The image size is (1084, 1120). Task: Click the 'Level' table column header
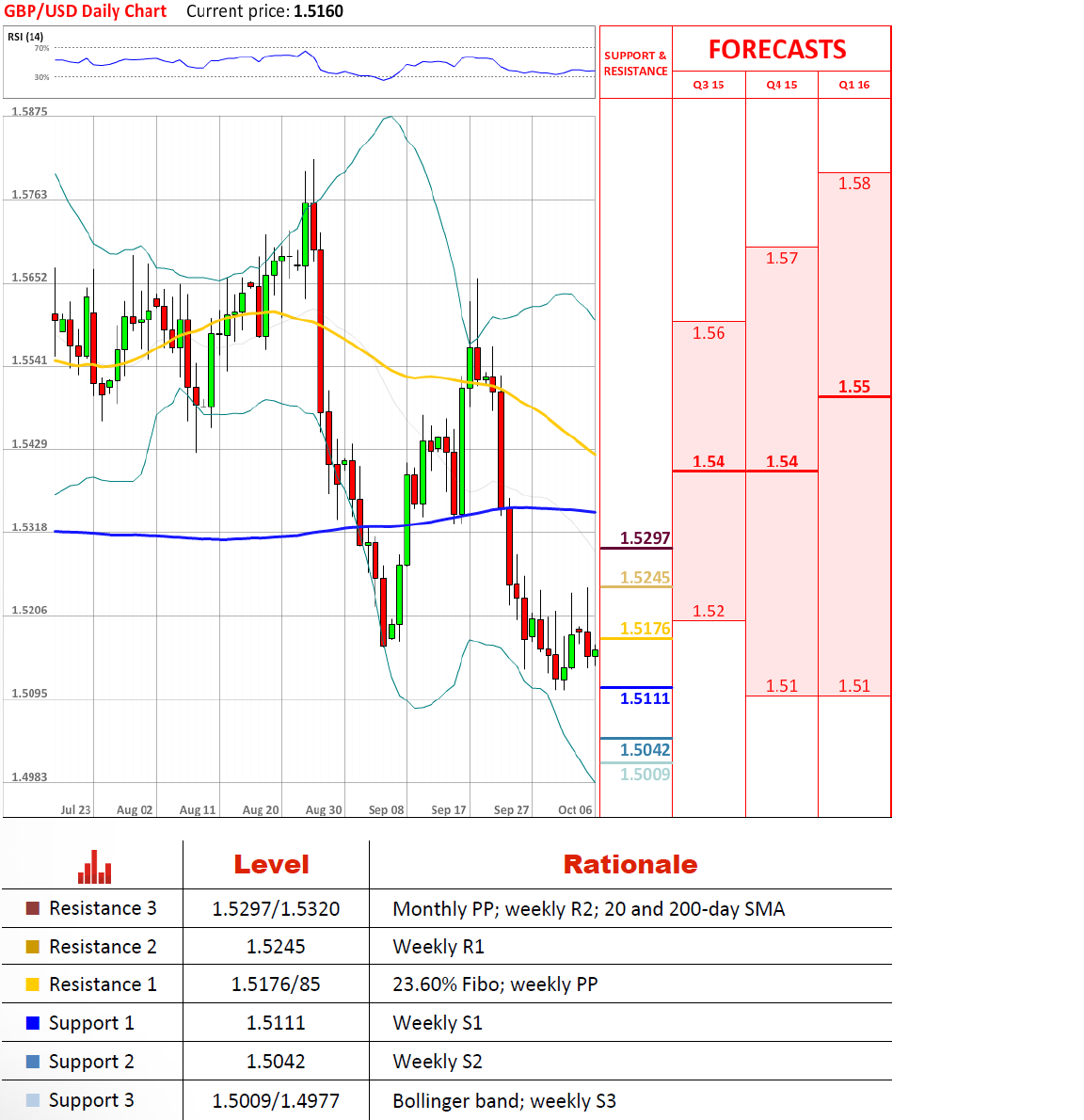[271, 865]
